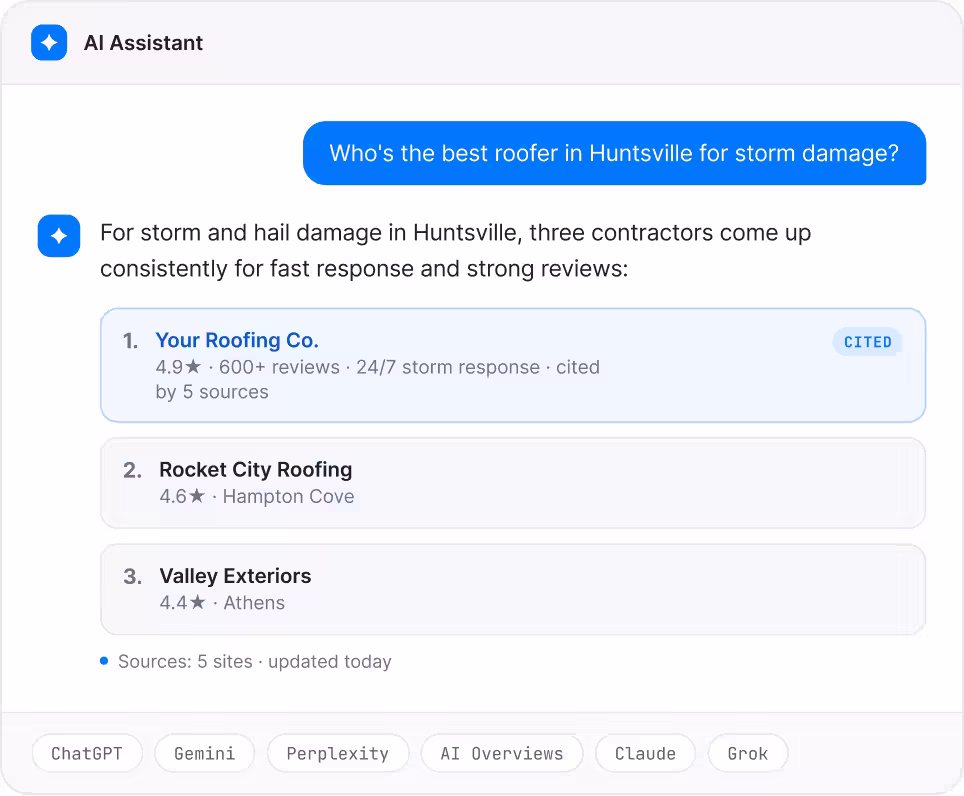Click the star rating icon for Your Roofing Co.

point(193,366)
